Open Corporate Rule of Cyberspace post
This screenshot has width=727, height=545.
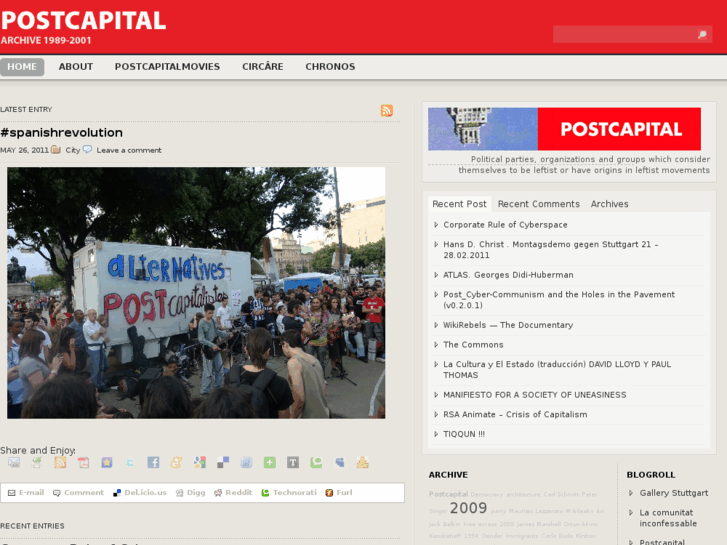click(505, 225)
